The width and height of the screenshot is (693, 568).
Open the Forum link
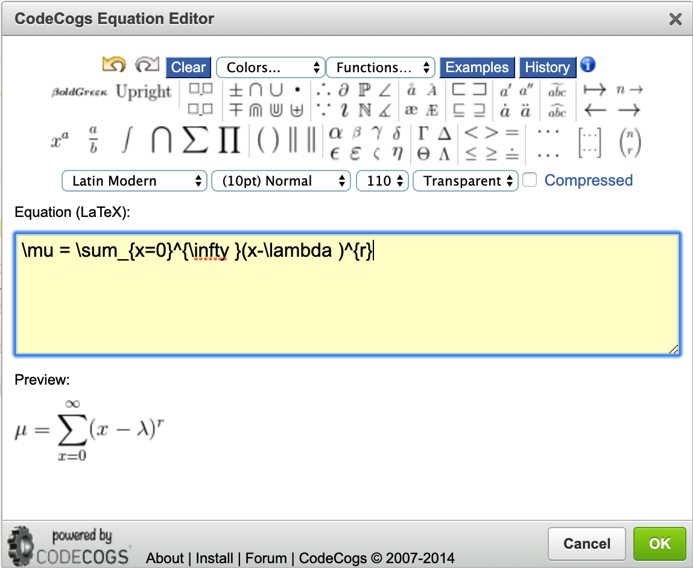pos(266,558)
